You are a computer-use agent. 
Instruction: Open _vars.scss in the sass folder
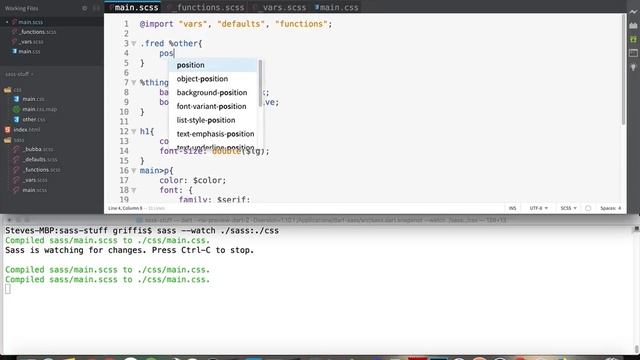pyautogui.click(x=35, y=180)
